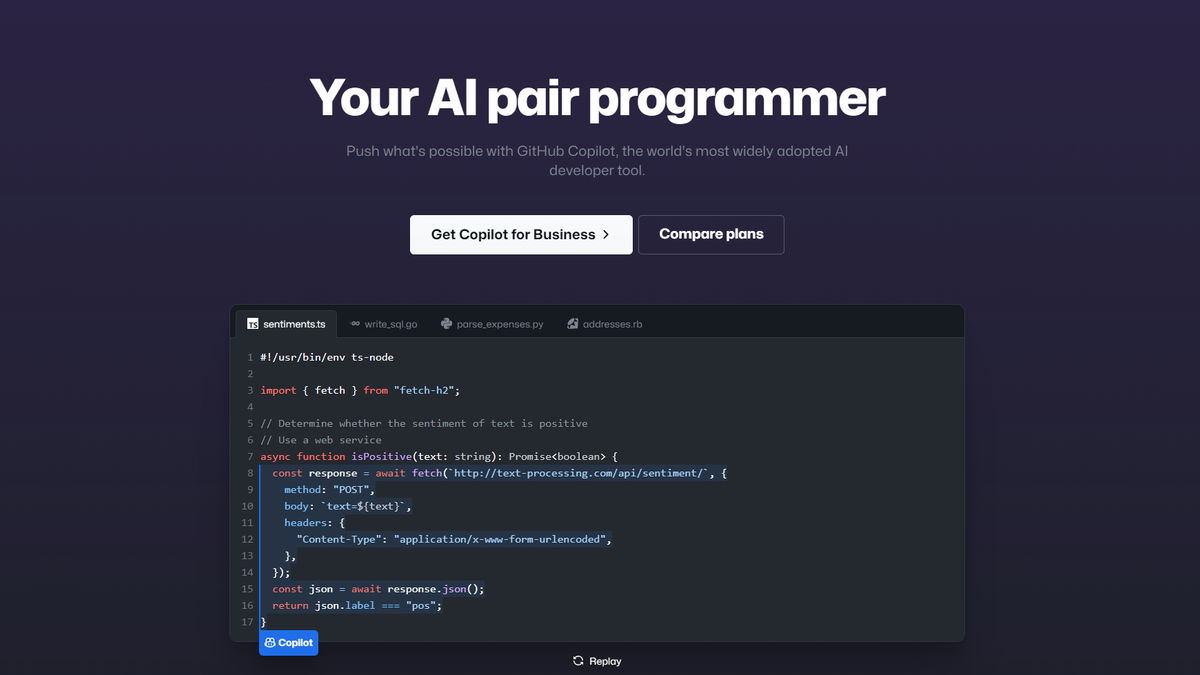Image resolution: width=1200 pixels, height=675 pixels.
Task: Click the circular replay arrows icon
Action: click(578, 661)
